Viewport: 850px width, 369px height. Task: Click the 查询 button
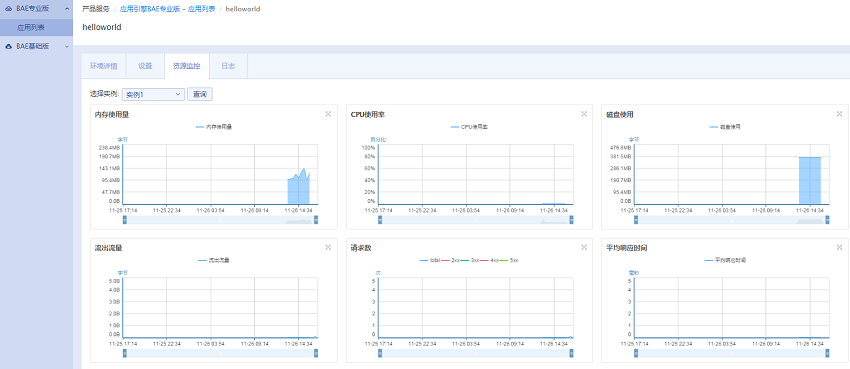pyautogui.click(x=200, y=94)
